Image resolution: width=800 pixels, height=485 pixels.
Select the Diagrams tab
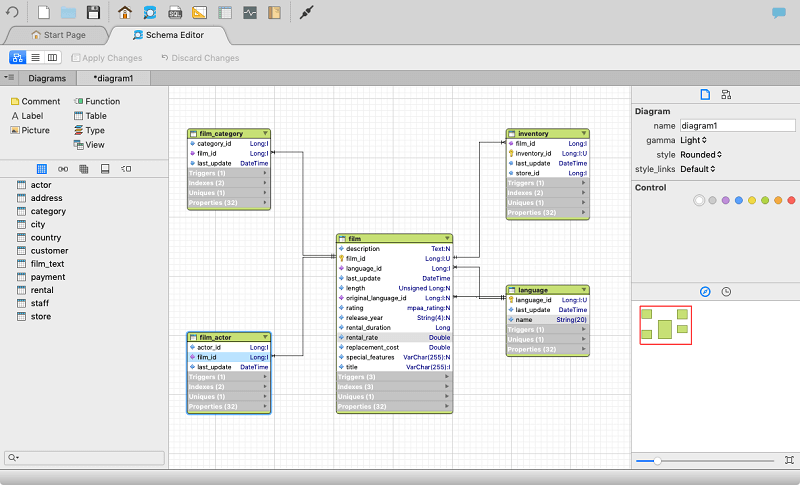tap(47, 78)
